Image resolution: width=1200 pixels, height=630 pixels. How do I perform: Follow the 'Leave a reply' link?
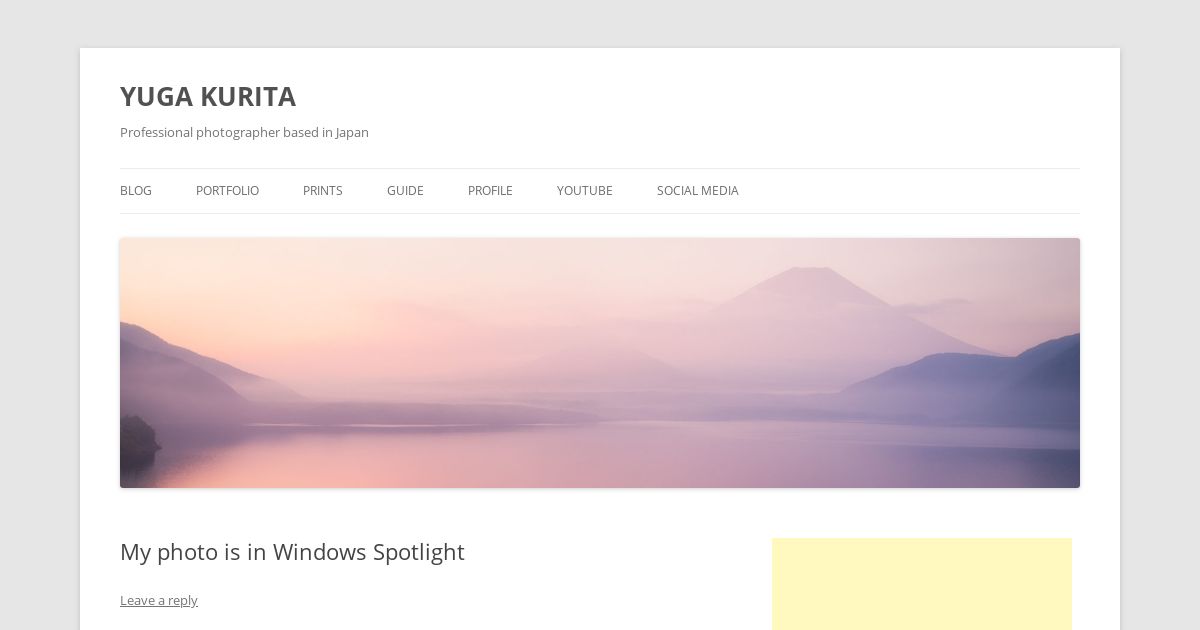tap(159, 600)
